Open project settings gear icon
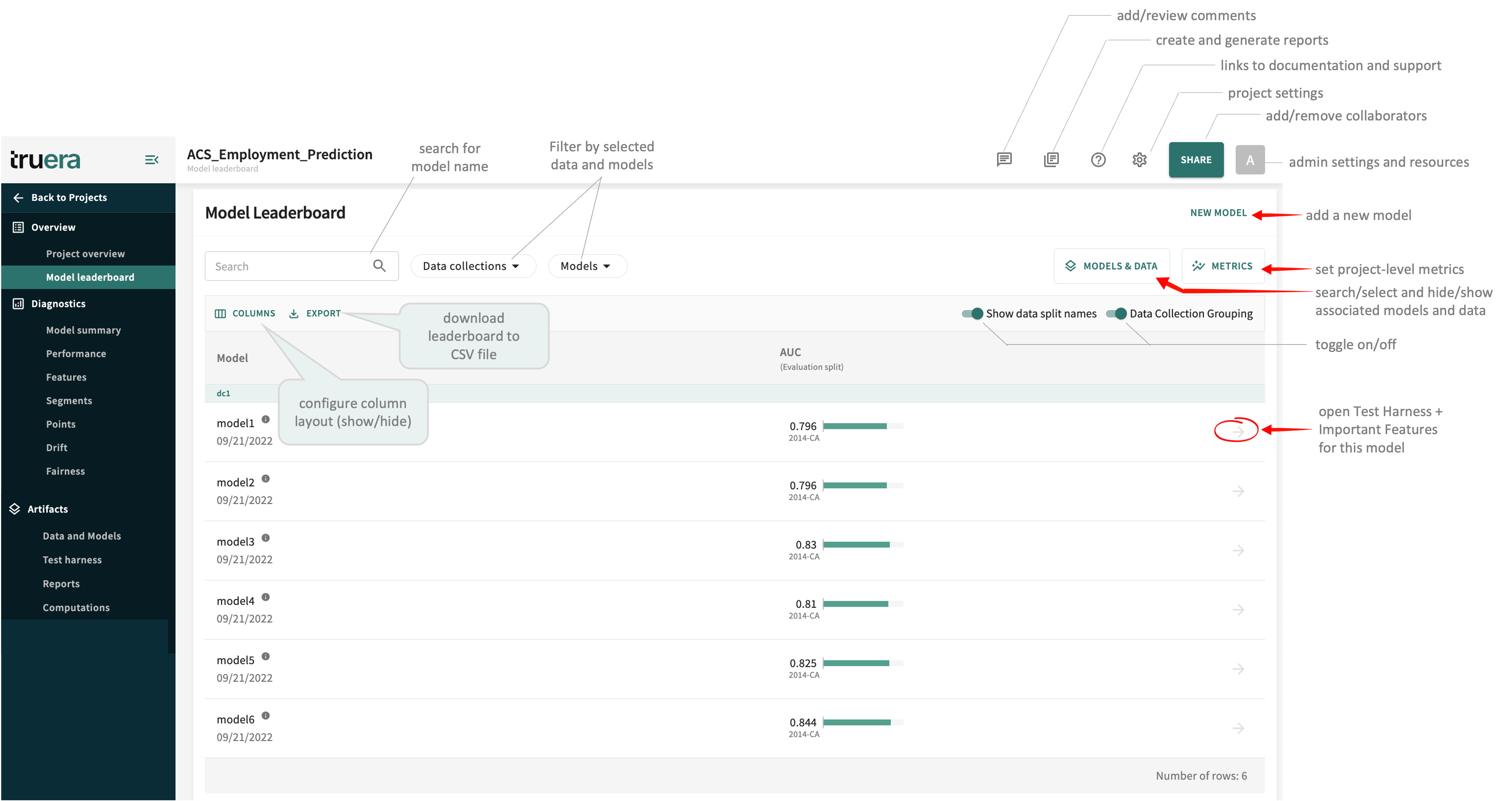 point(1139,160)
